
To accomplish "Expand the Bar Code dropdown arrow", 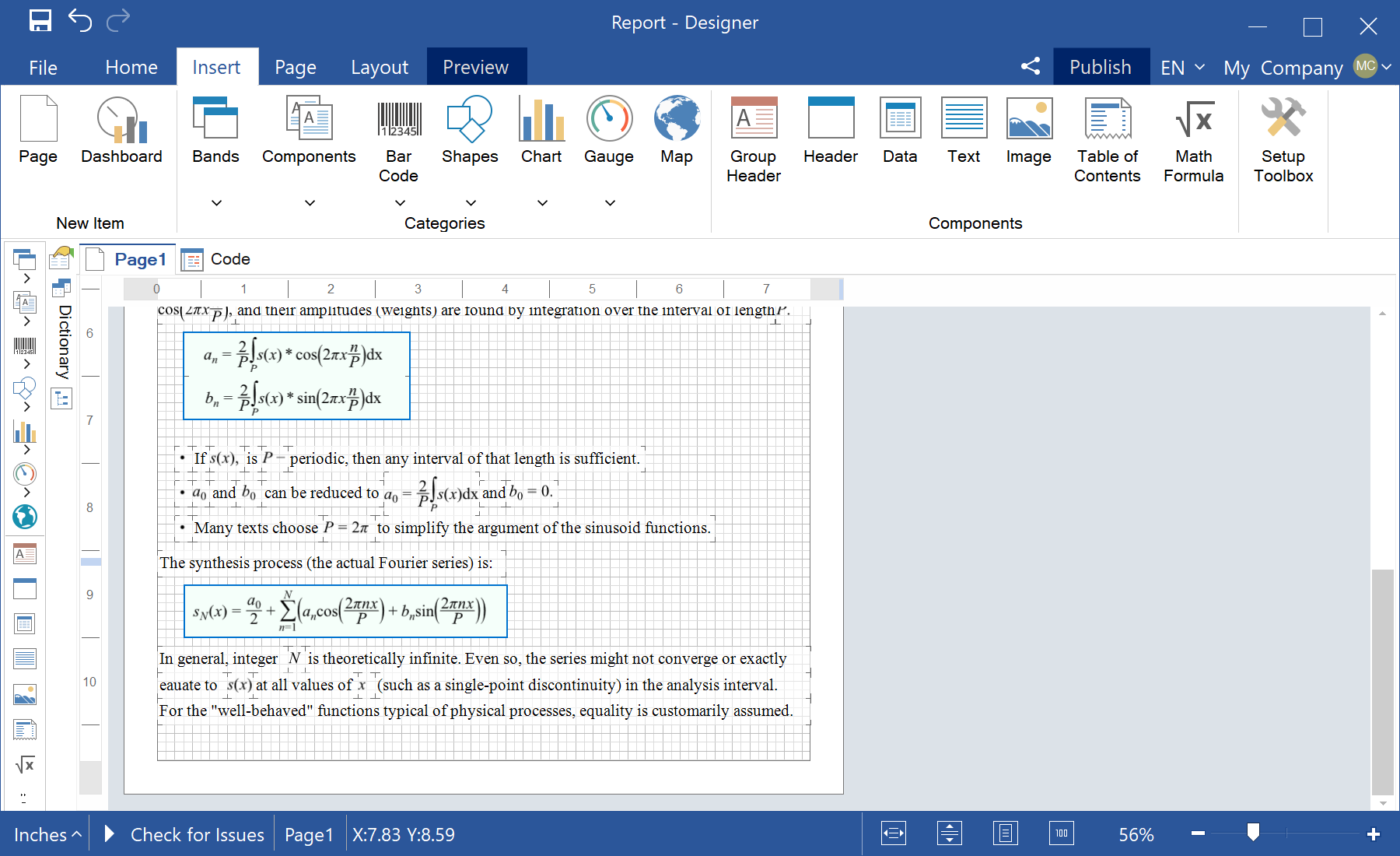I will pos(400,203).
